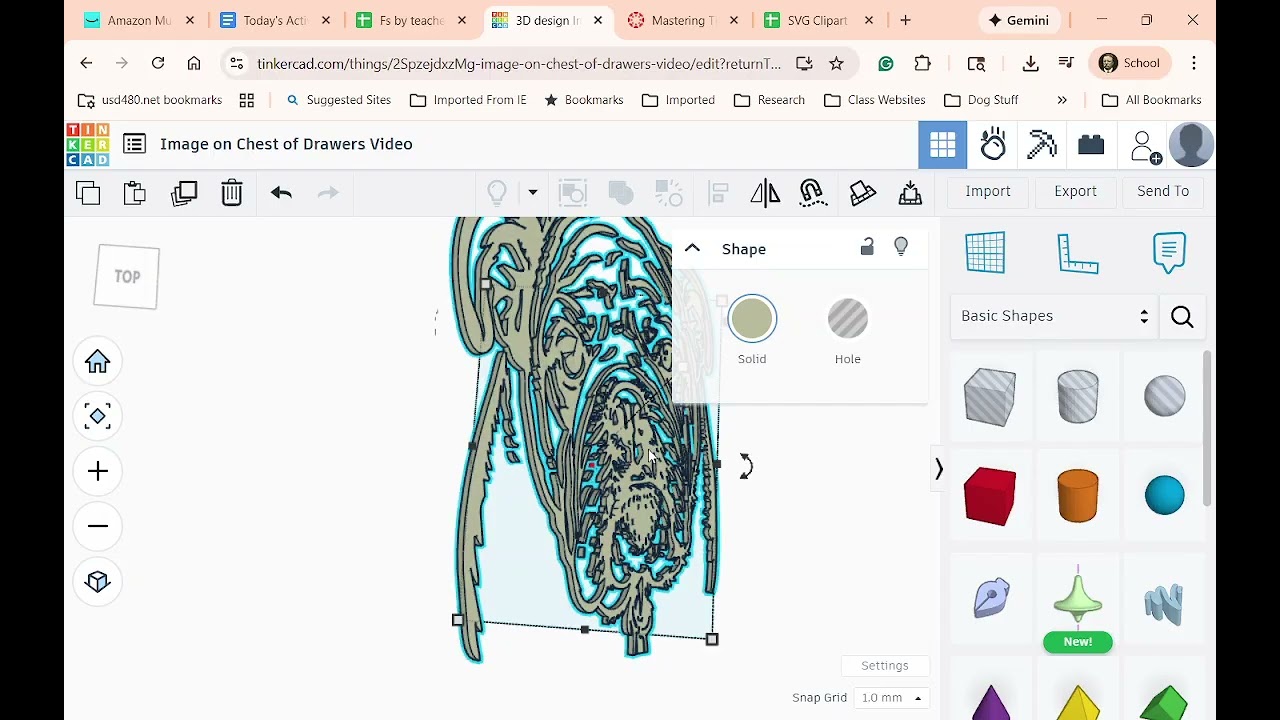This screenshot has height=720, width=1280.
Task: Open the Sim Lab toolbar icon
Action: point(862,193)
